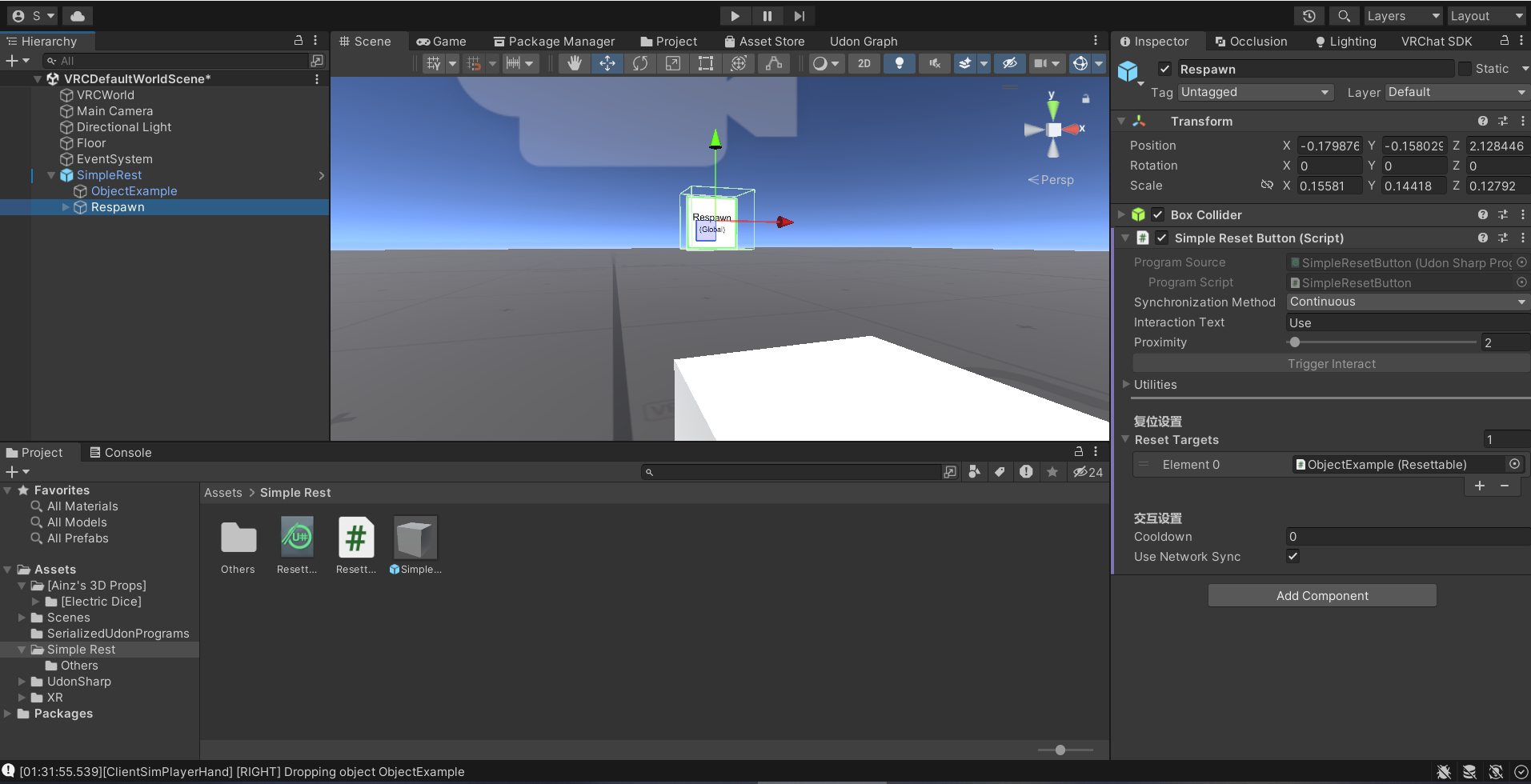
Task: Open the Tag Untagged dropdown
Action: coord(1256,92)
